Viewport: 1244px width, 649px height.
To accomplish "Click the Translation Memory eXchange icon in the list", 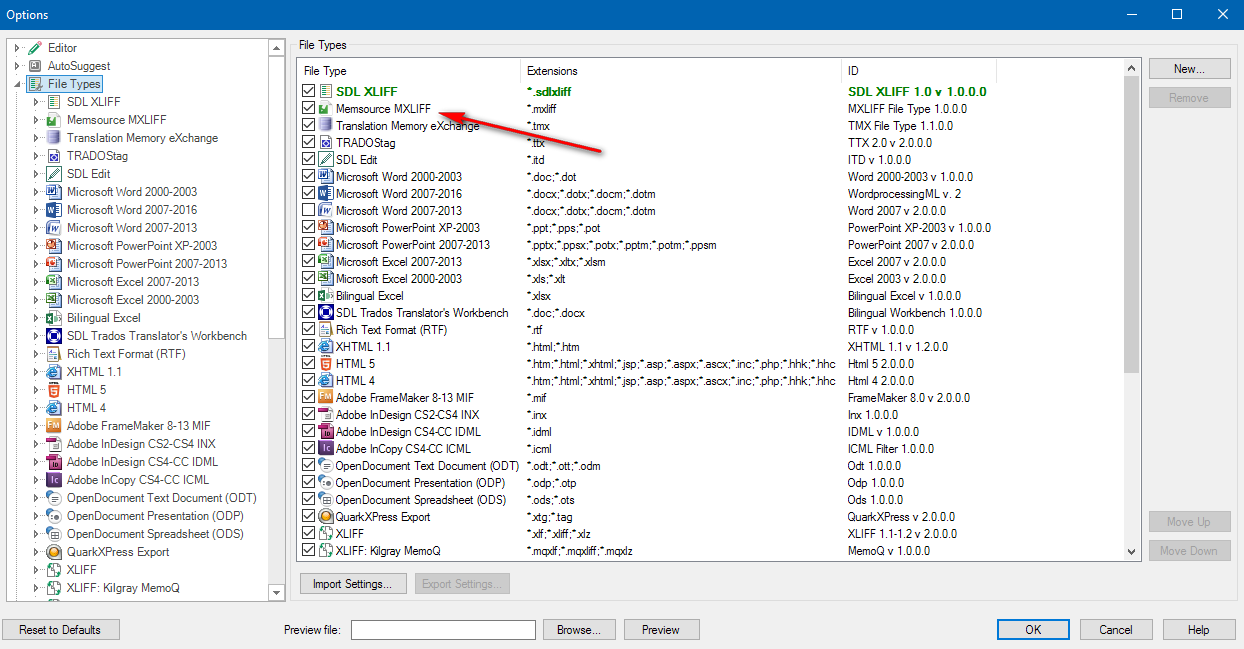I will coord(325,125).
